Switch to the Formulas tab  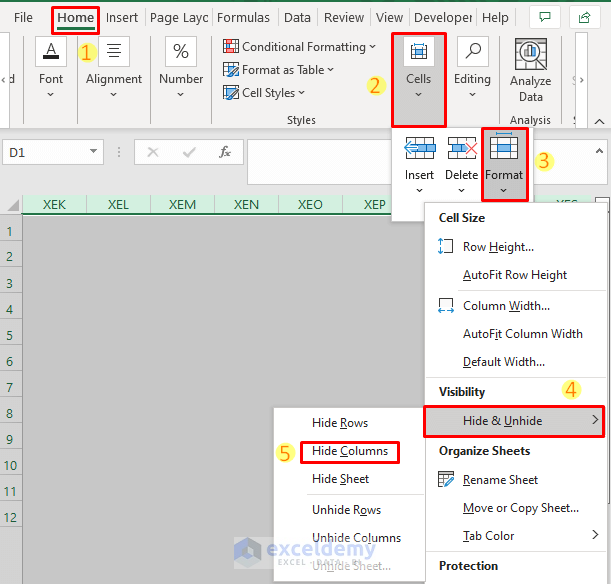(x=243, y=18)
